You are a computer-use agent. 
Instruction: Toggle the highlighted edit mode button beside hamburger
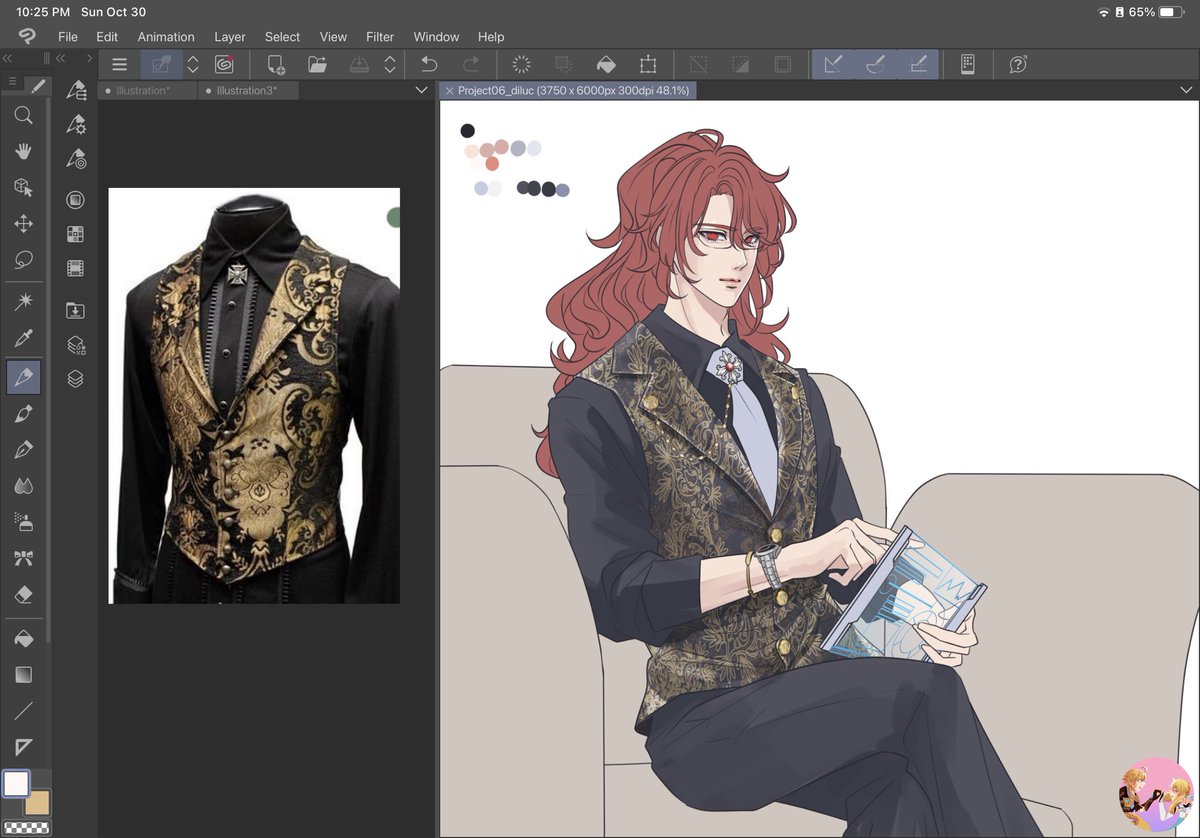point(161,64)
